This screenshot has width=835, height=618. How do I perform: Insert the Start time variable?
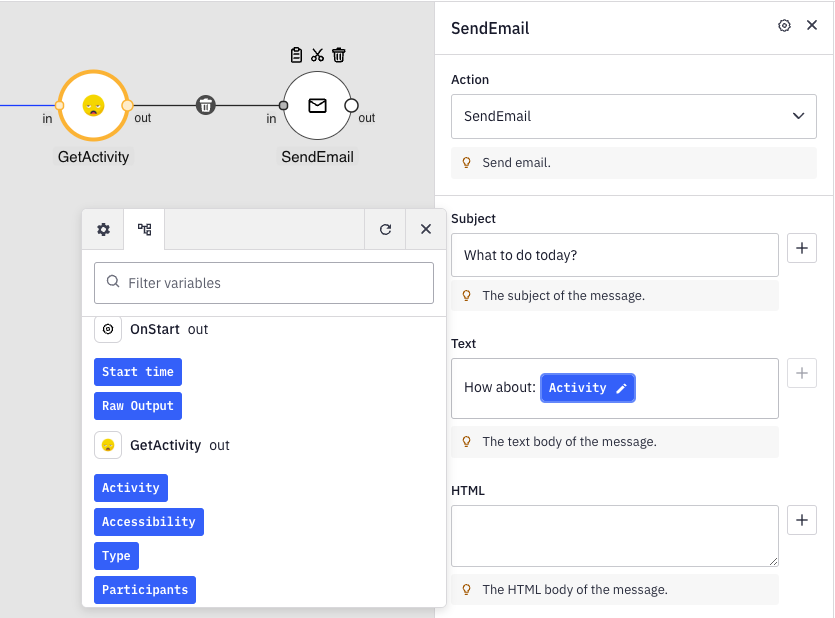click(x=138, y=372)
